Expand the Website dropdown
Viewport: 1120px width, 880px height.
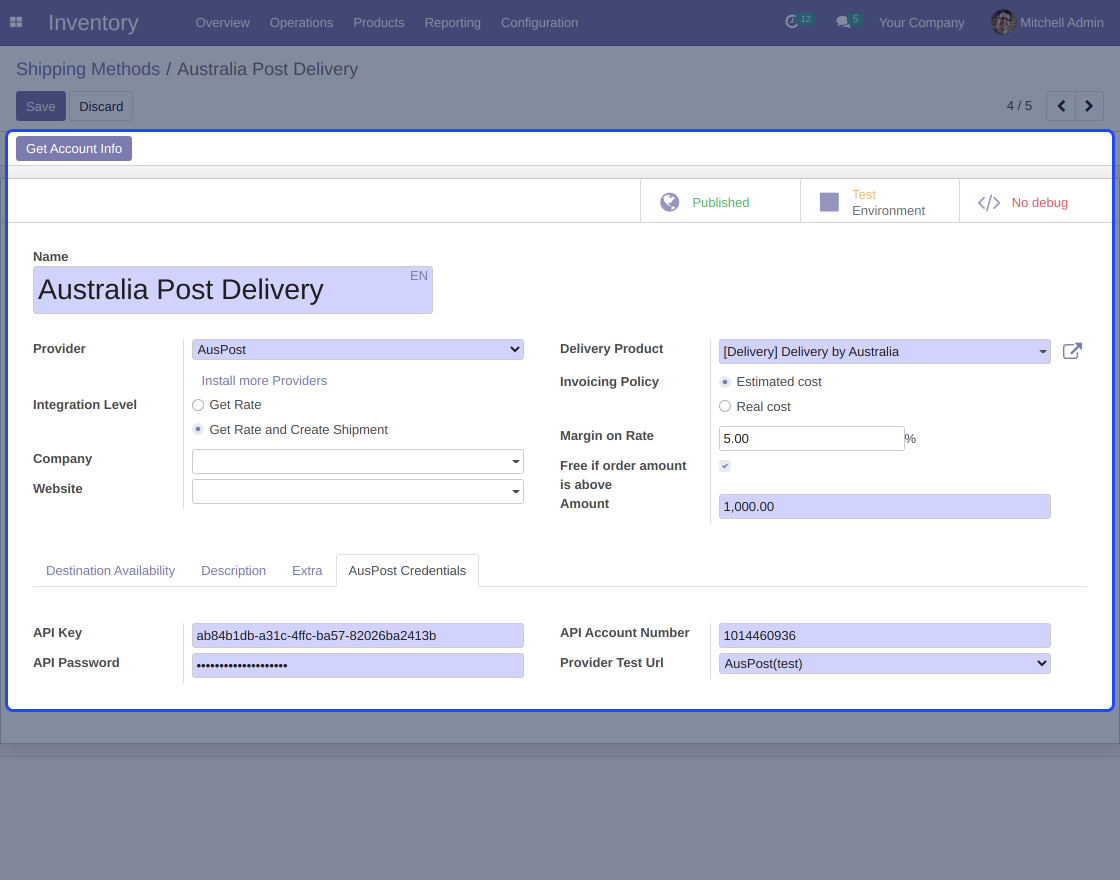point(358,491)
